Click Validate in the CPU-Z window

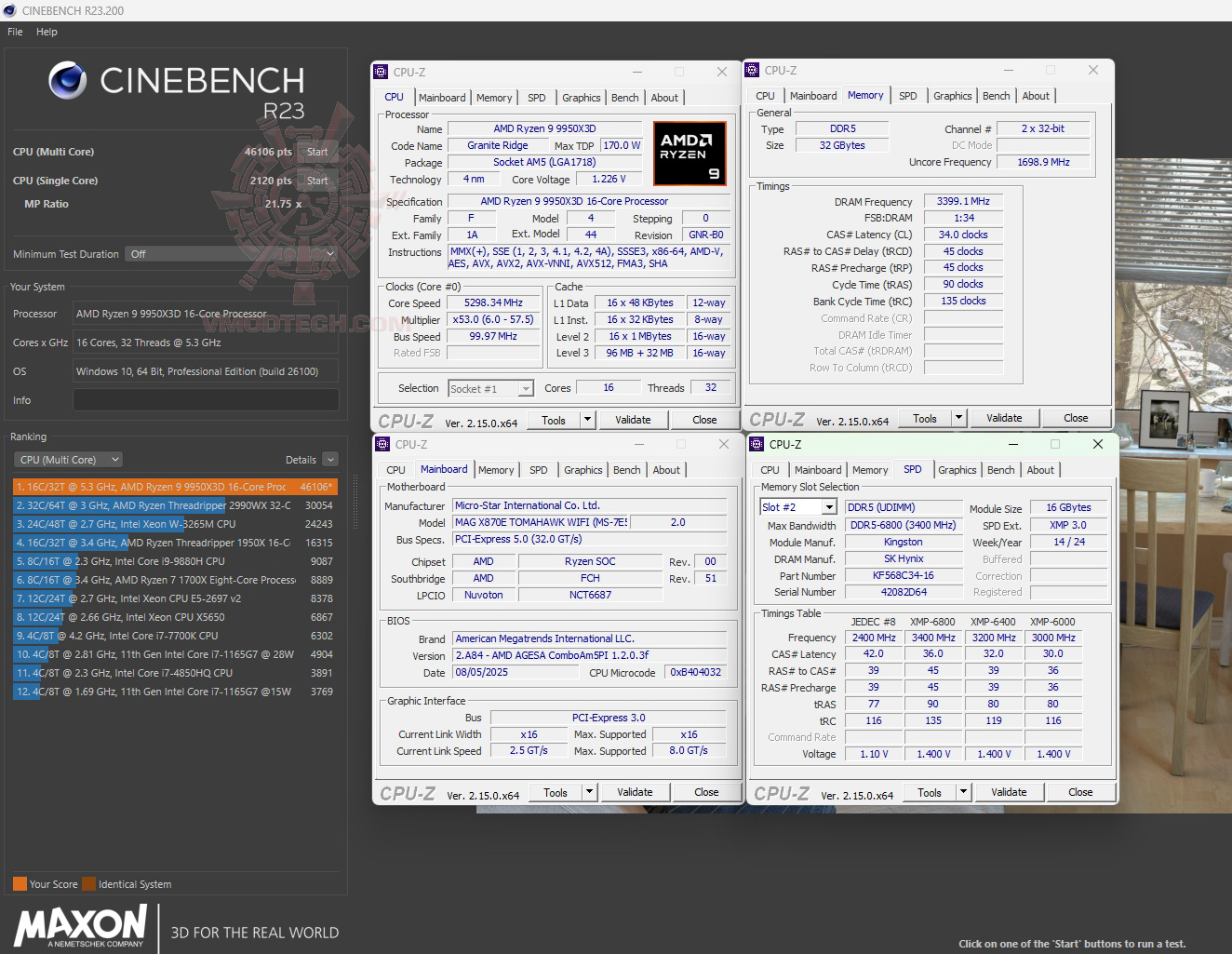coord(634,419)
